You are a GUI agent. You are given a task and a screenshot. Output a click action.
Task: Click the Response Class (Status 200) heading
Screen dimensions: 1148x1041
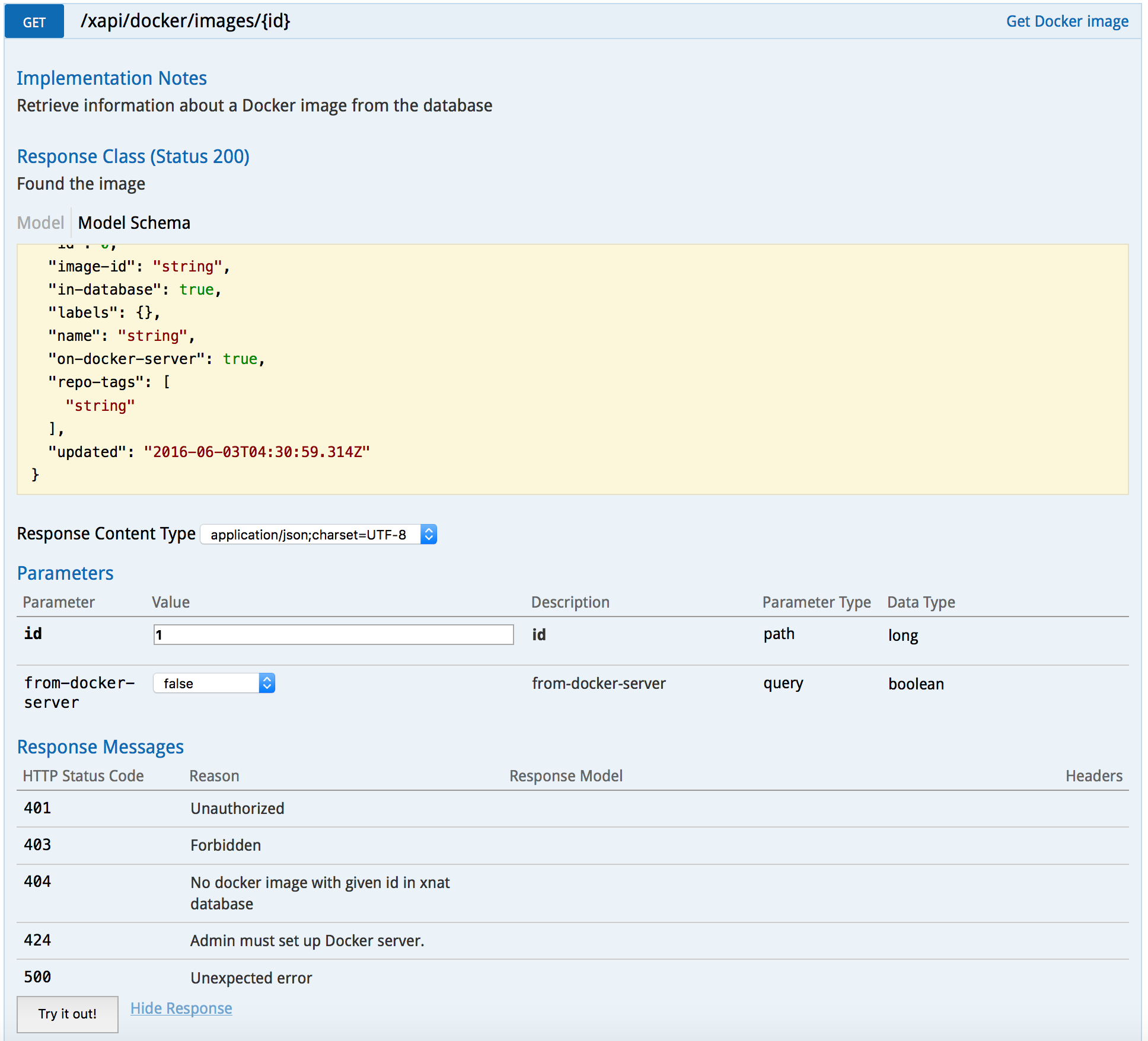pos(133,157)
